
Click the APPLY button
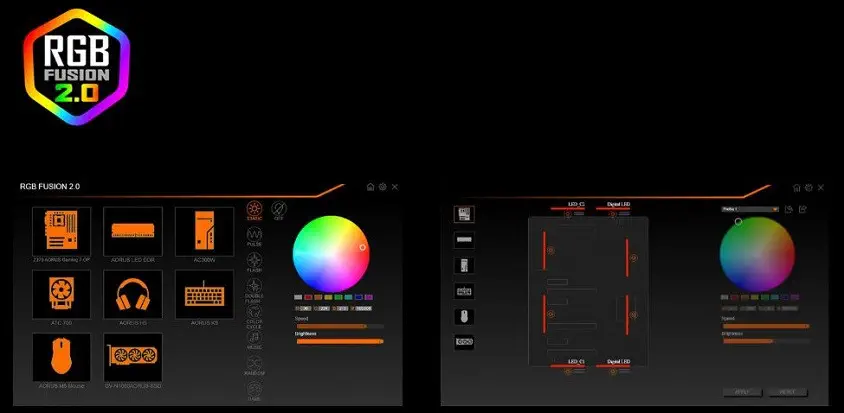[742, 391]
